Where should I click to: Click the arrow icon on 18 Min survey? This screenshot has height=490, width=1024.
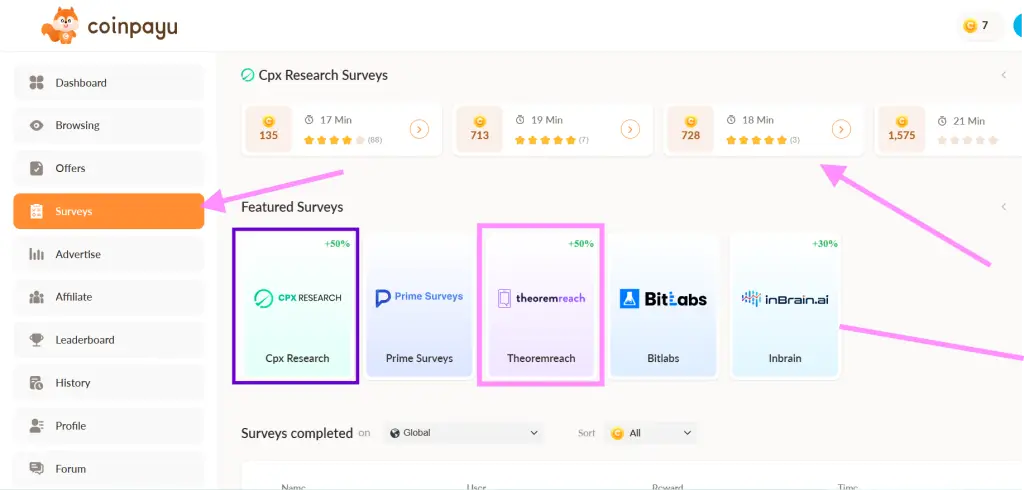[x=841, y=129]
